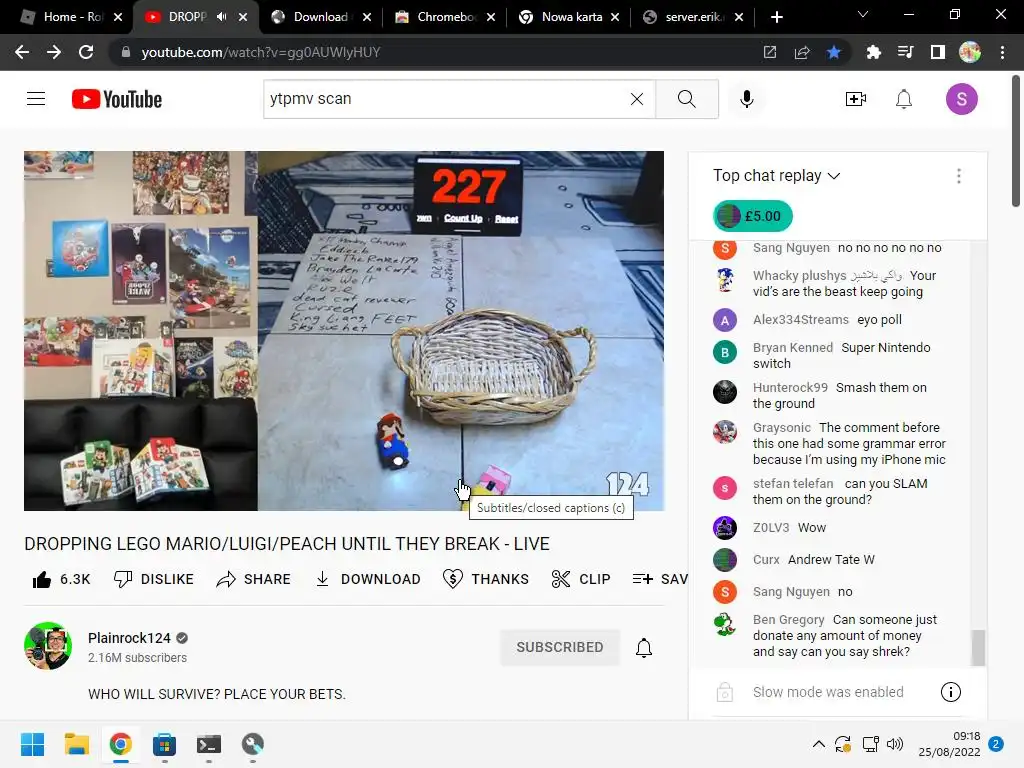Click the Graysonic chat message
Image resolution: width=1024 pixels, height=768 pixels.
point(849,443)
